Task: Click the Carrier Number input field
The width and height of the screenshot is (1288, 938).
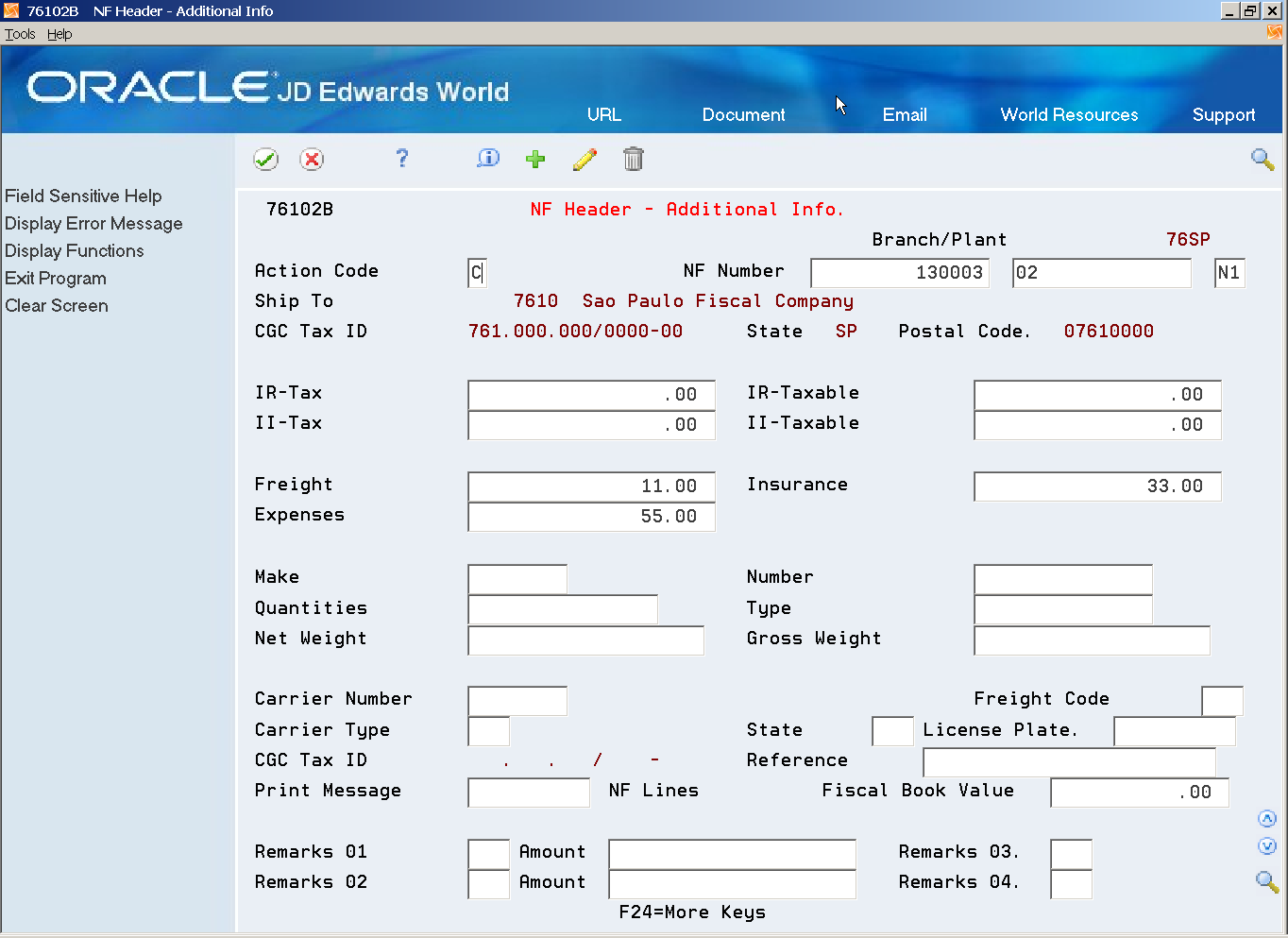Action: click(x=517, y=701)
